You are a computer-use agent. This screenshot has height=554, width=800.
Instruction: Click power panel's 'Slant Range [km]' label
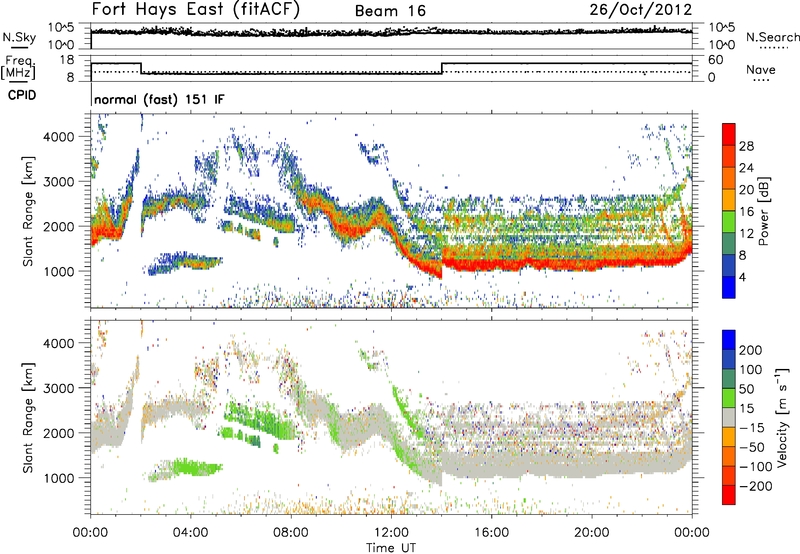[x=28, y=211]
